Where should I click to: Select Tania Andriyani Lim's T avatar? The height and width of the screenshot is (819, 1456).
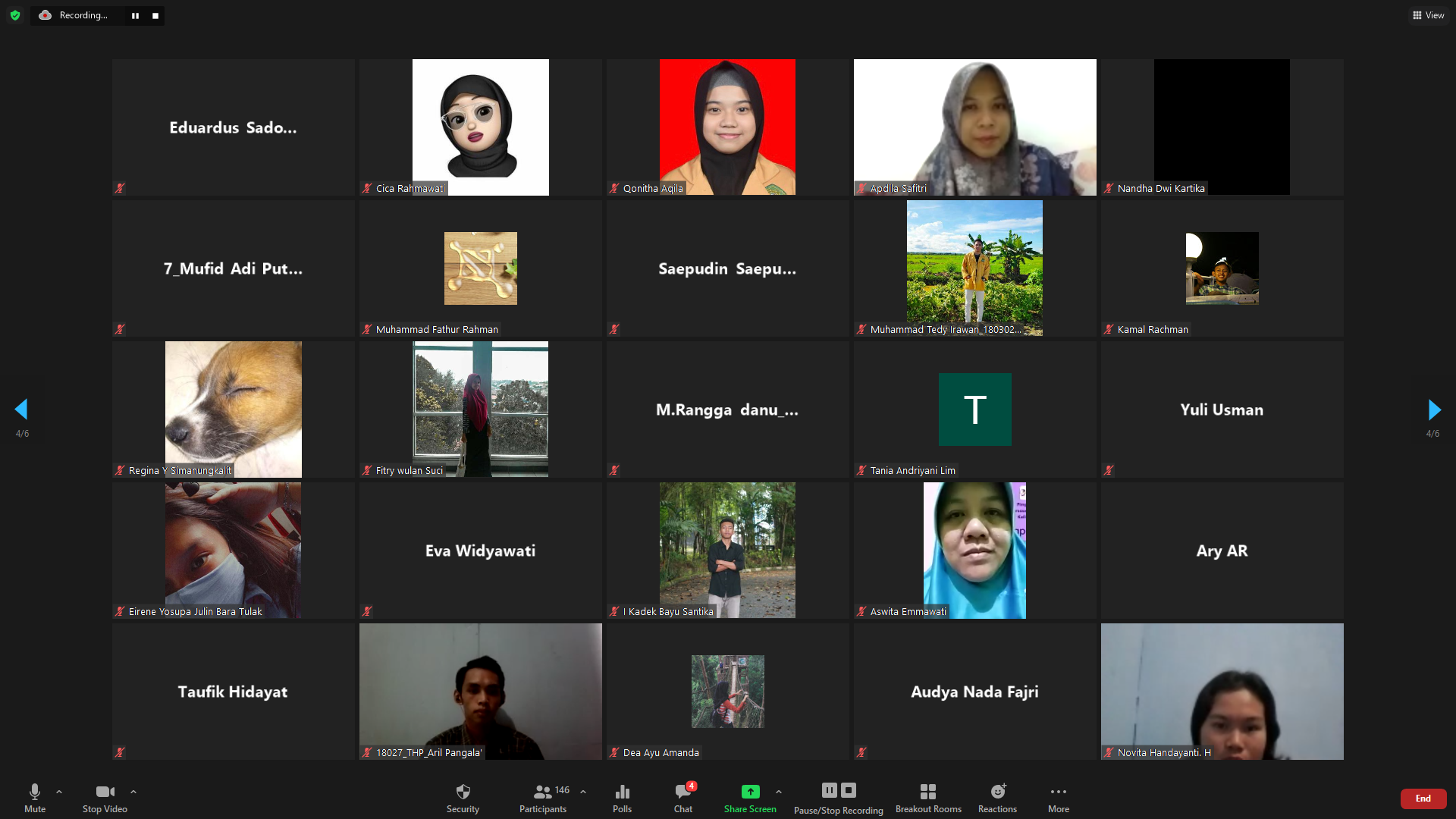975,409
